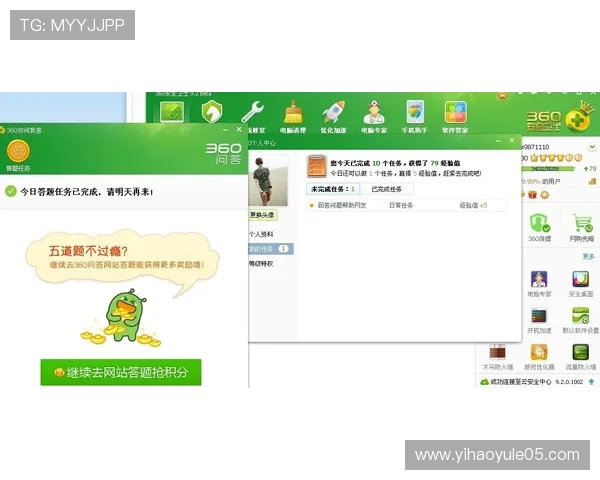
Task: Open 优化加速 rocket icon
Action: pos(333,112)
